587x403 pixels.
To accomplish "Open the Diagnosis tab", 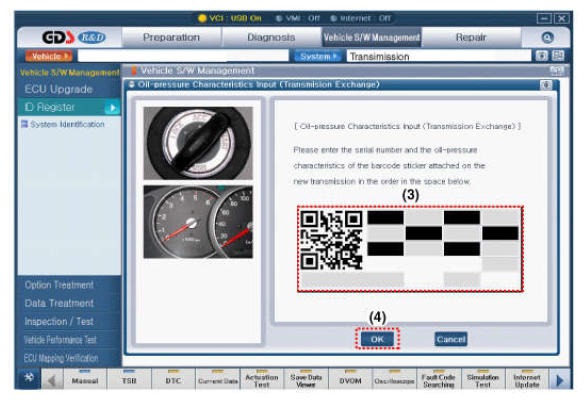I will (271, 37).
